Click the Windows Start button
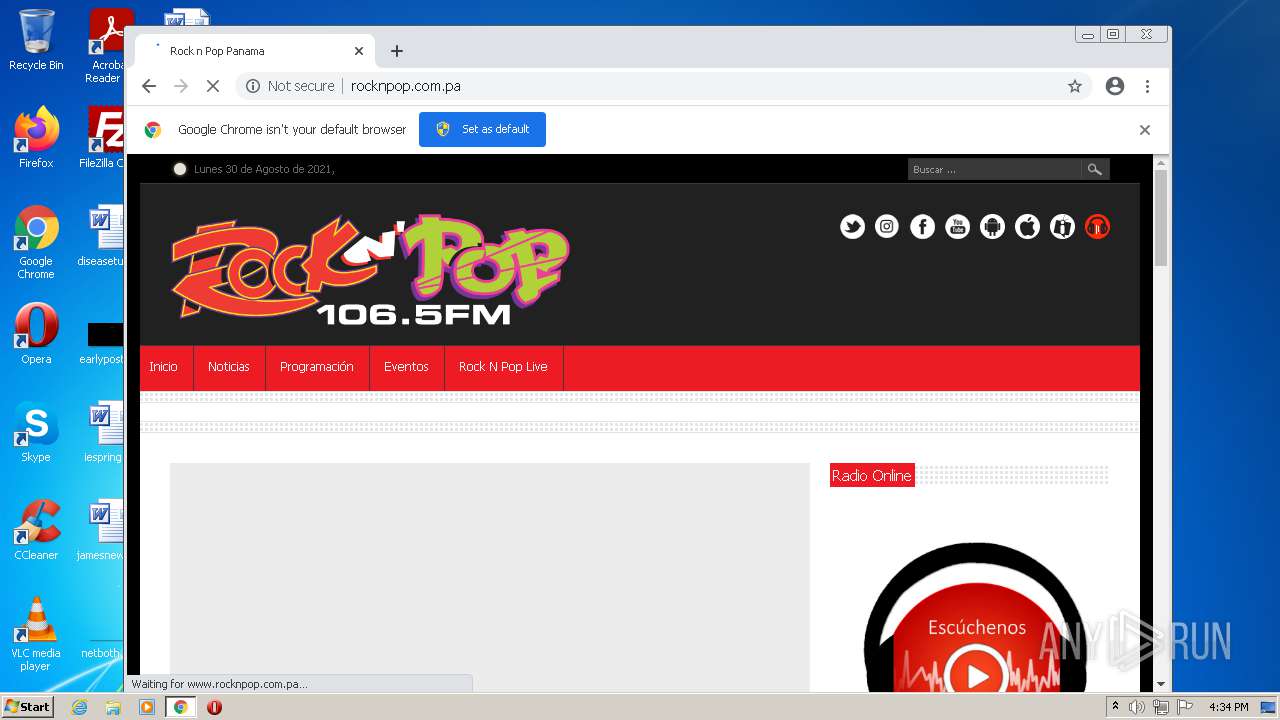The height and width of the screenshot is (720, 1280). point(28,707)
